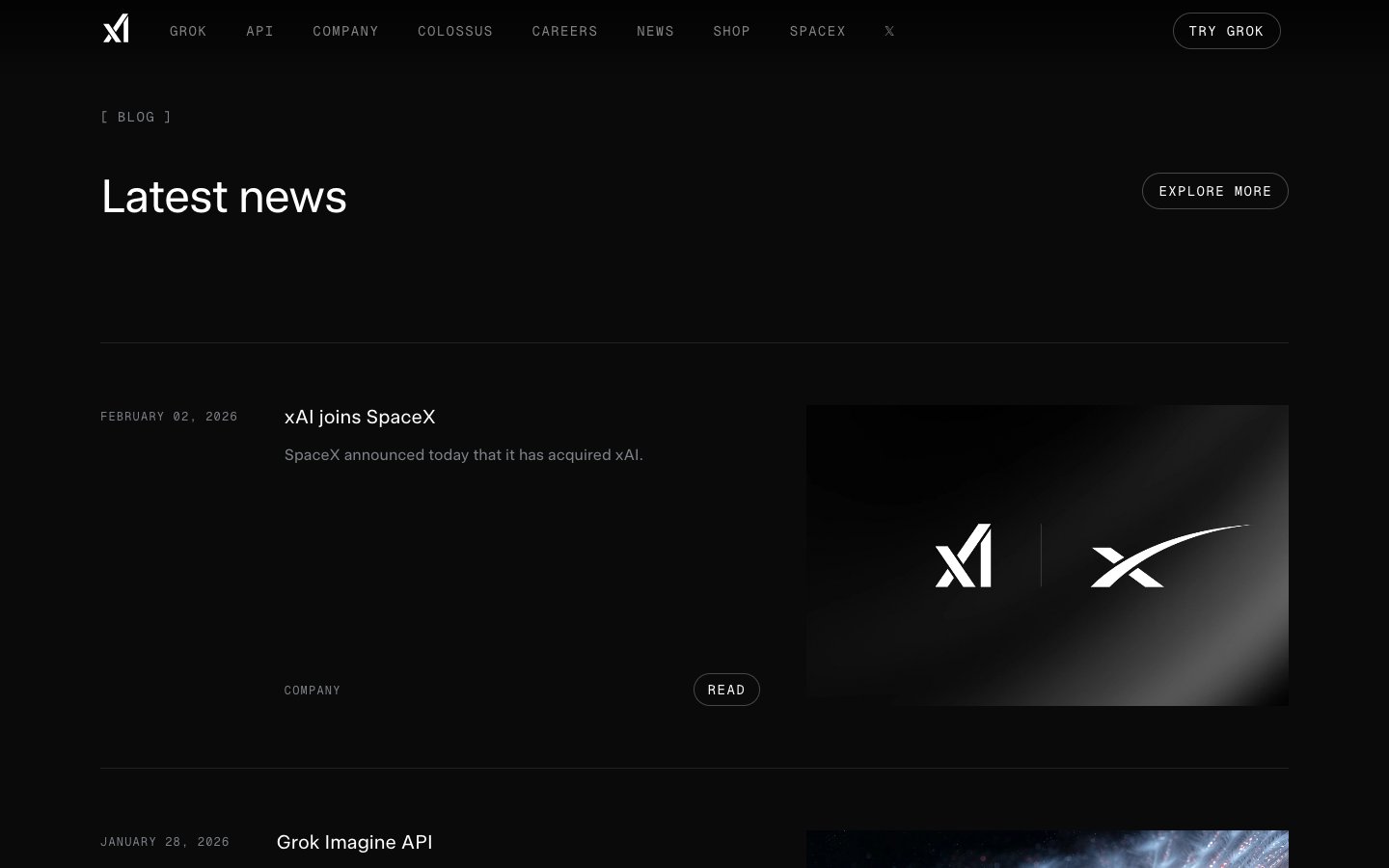1389x868 pixels.
Task: Click News in the top navigation
Action: point(655,31)
